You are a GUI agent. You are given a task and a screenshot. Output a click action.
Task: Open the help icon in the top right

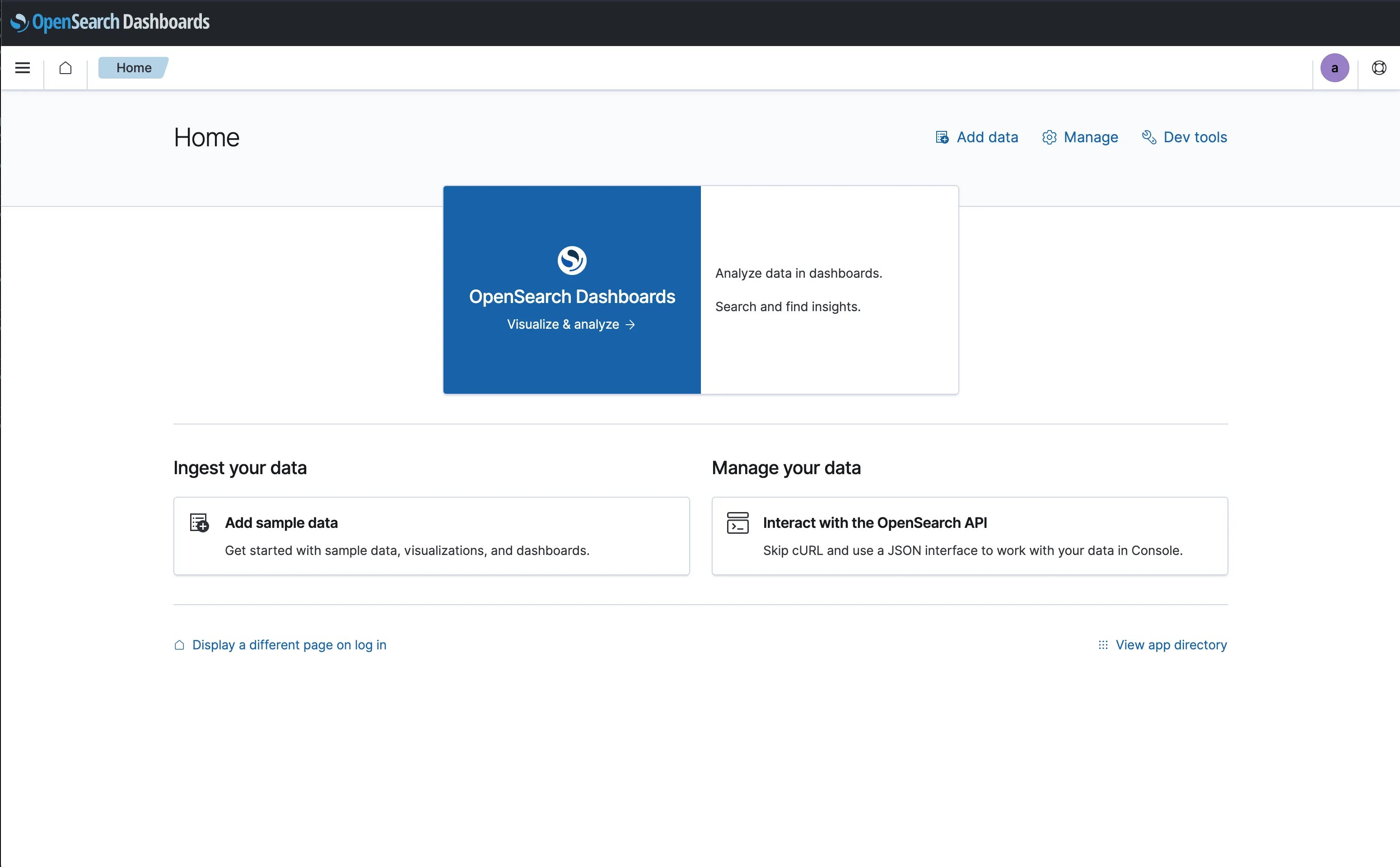(x=1378, y=68)
